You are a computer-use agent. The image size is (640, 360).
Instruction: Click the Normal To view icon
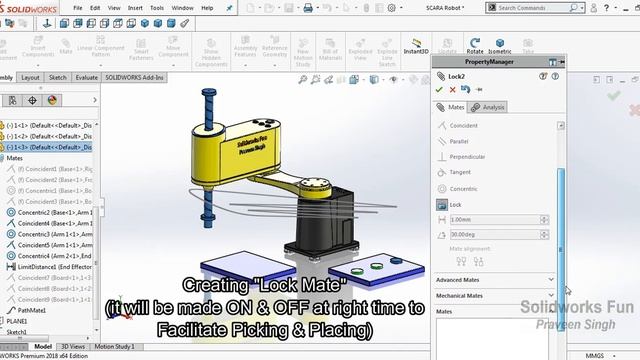[x=47, y=24]
